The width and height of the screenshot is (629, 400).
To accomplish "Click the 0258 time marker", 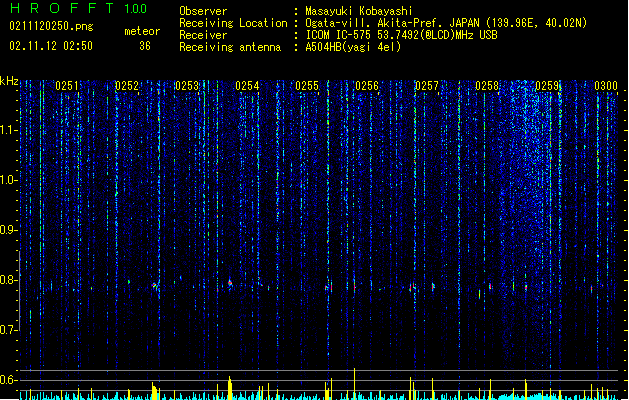I will (x=487, y=86).
